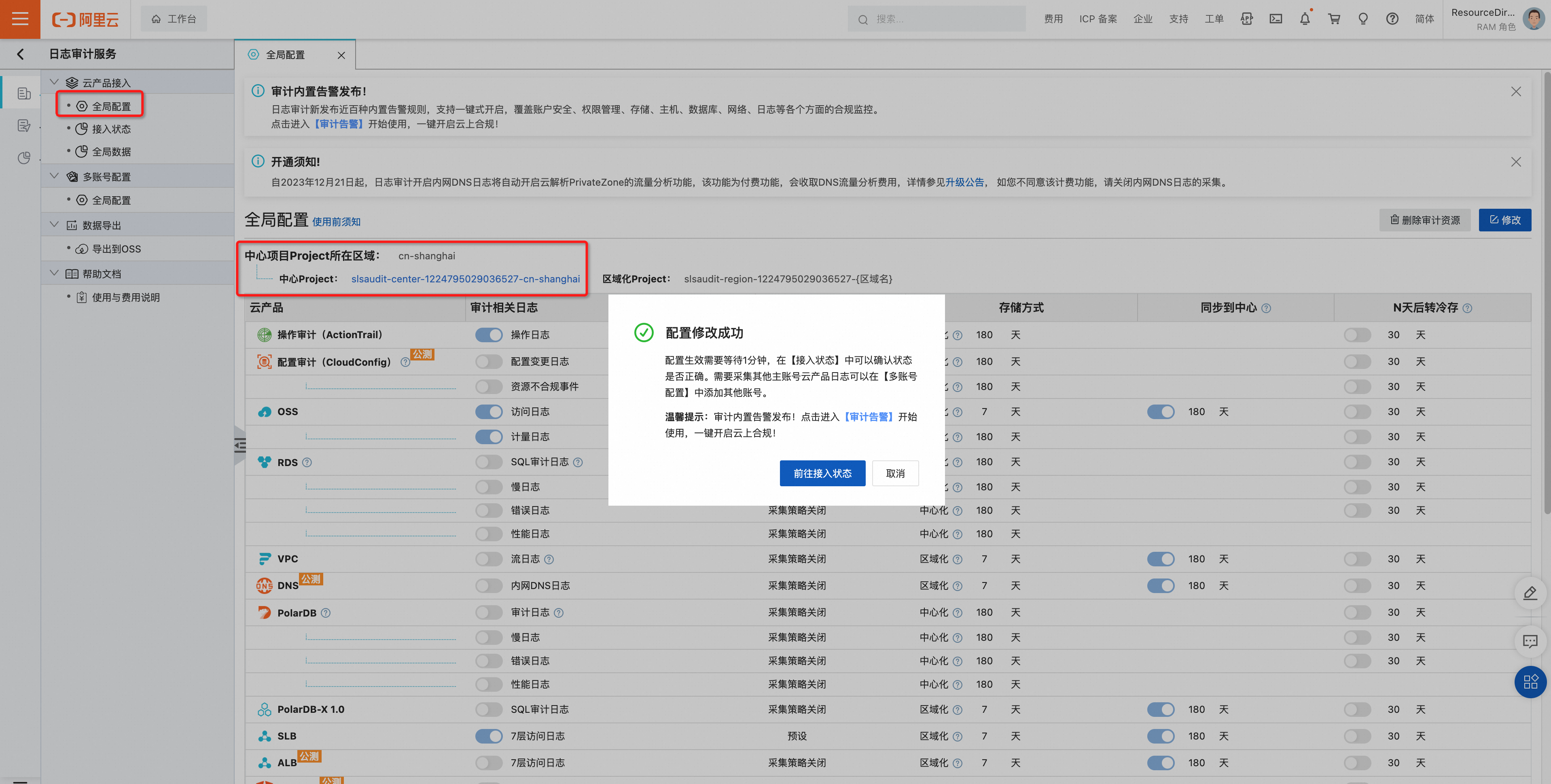
Task: Open Cloud Shell terminal icon
Action: (1275, 19)
